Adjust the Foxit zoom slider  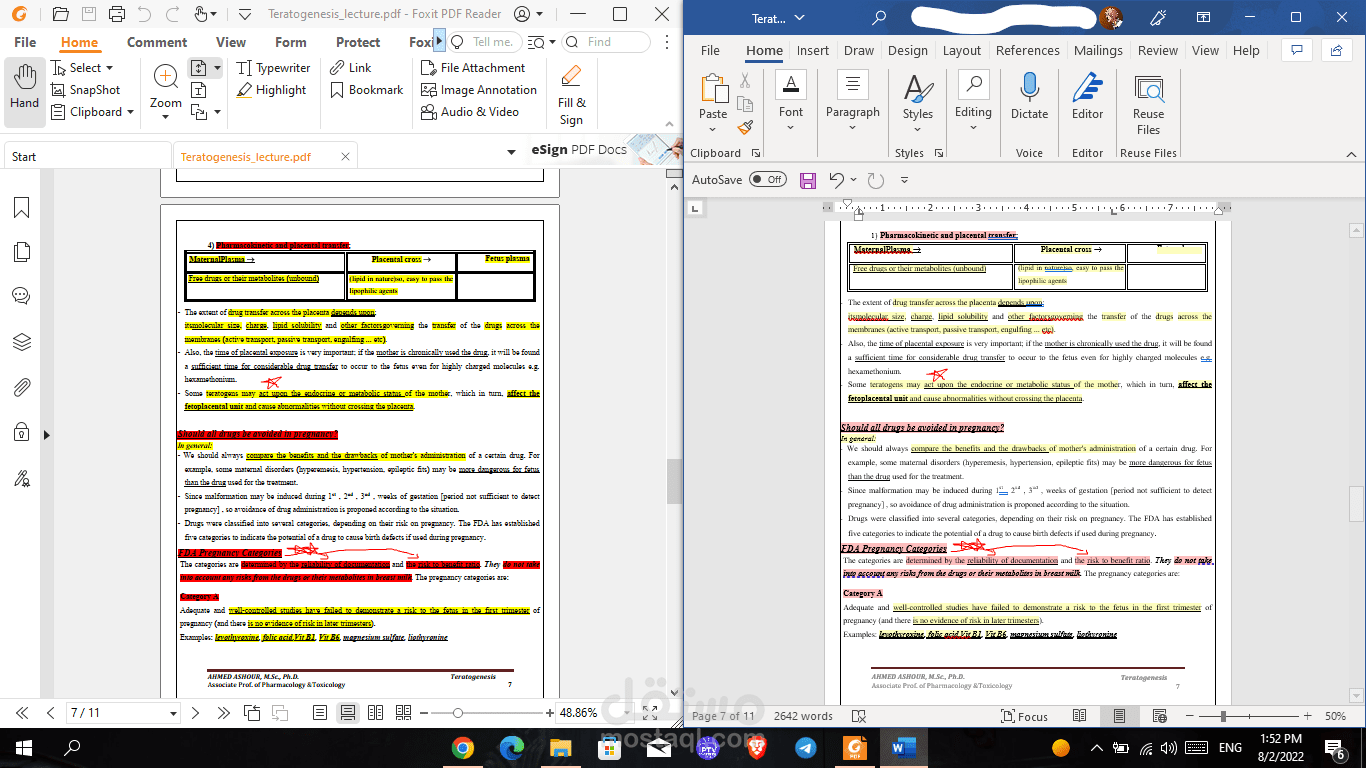458,713
